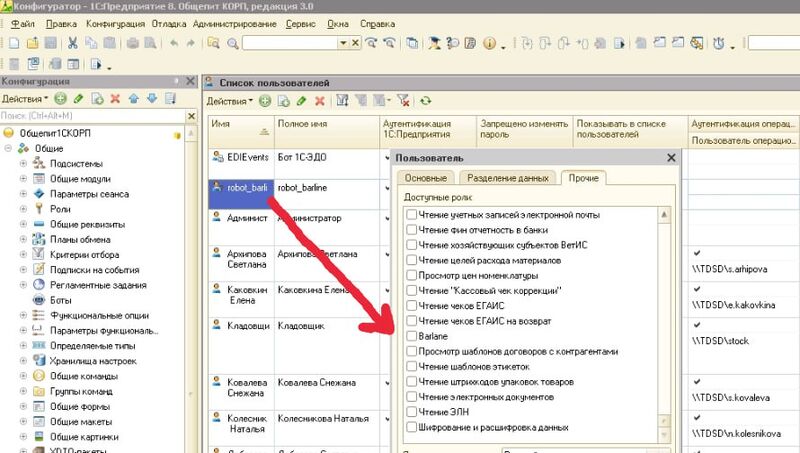This screenshot has width=800, height=453.
Task: Open the Сервис menu
Action: coord(301,24)
